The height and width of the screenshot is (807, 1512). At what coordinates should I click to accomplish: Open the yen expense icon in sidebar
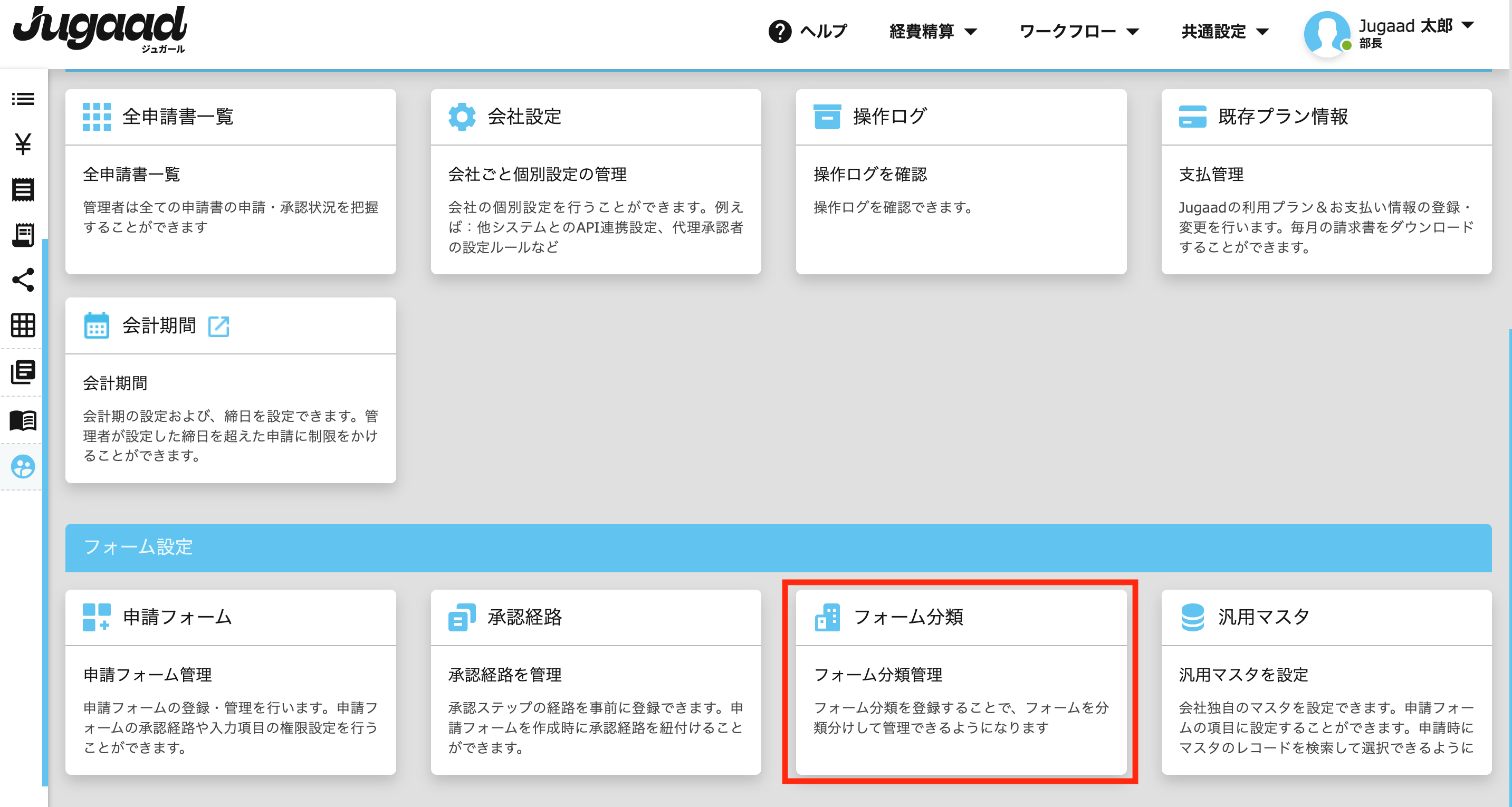pyautogui.click(x=23, y=145)
